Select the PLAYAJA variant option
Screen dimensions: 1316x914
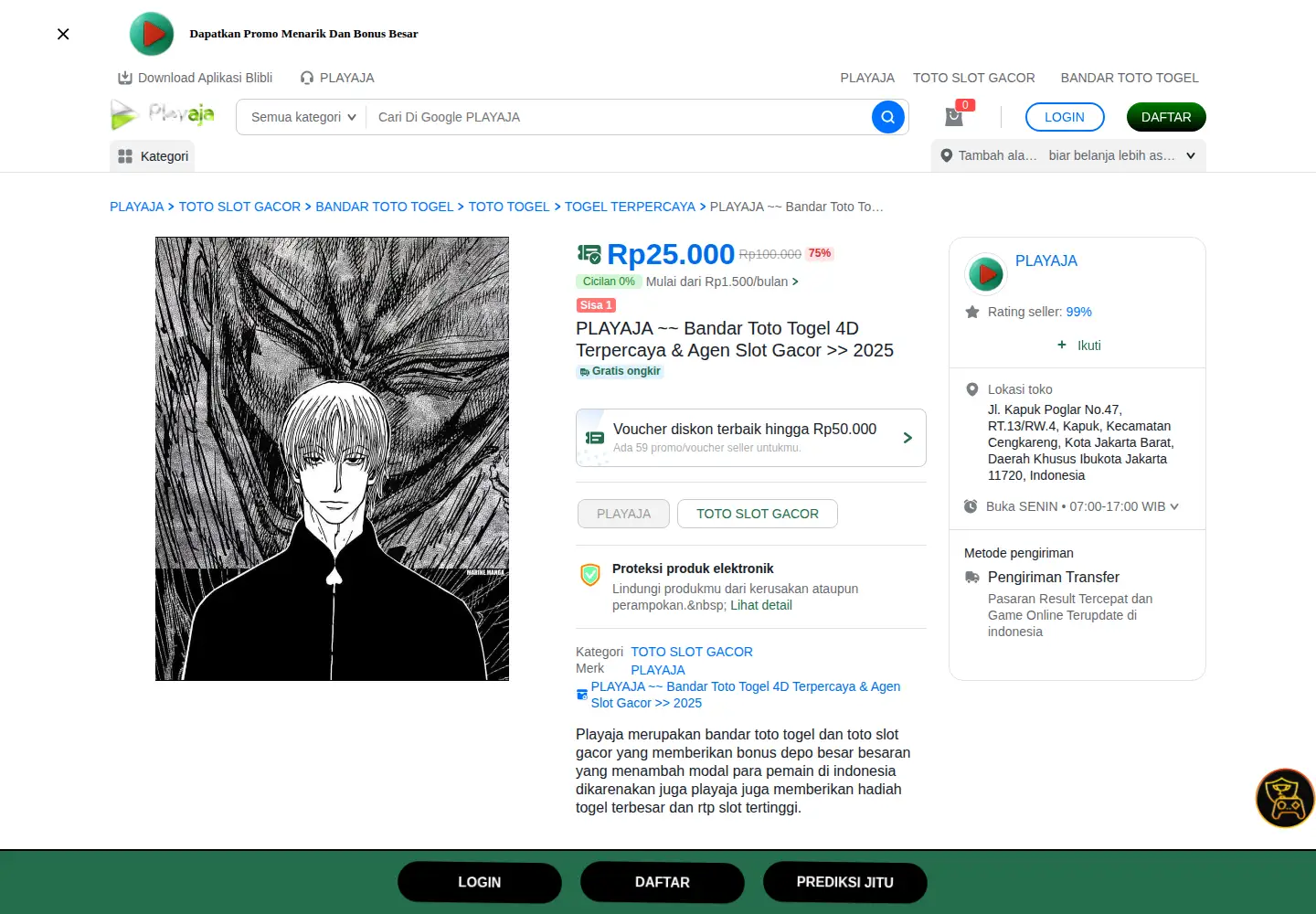click(623, 514)
